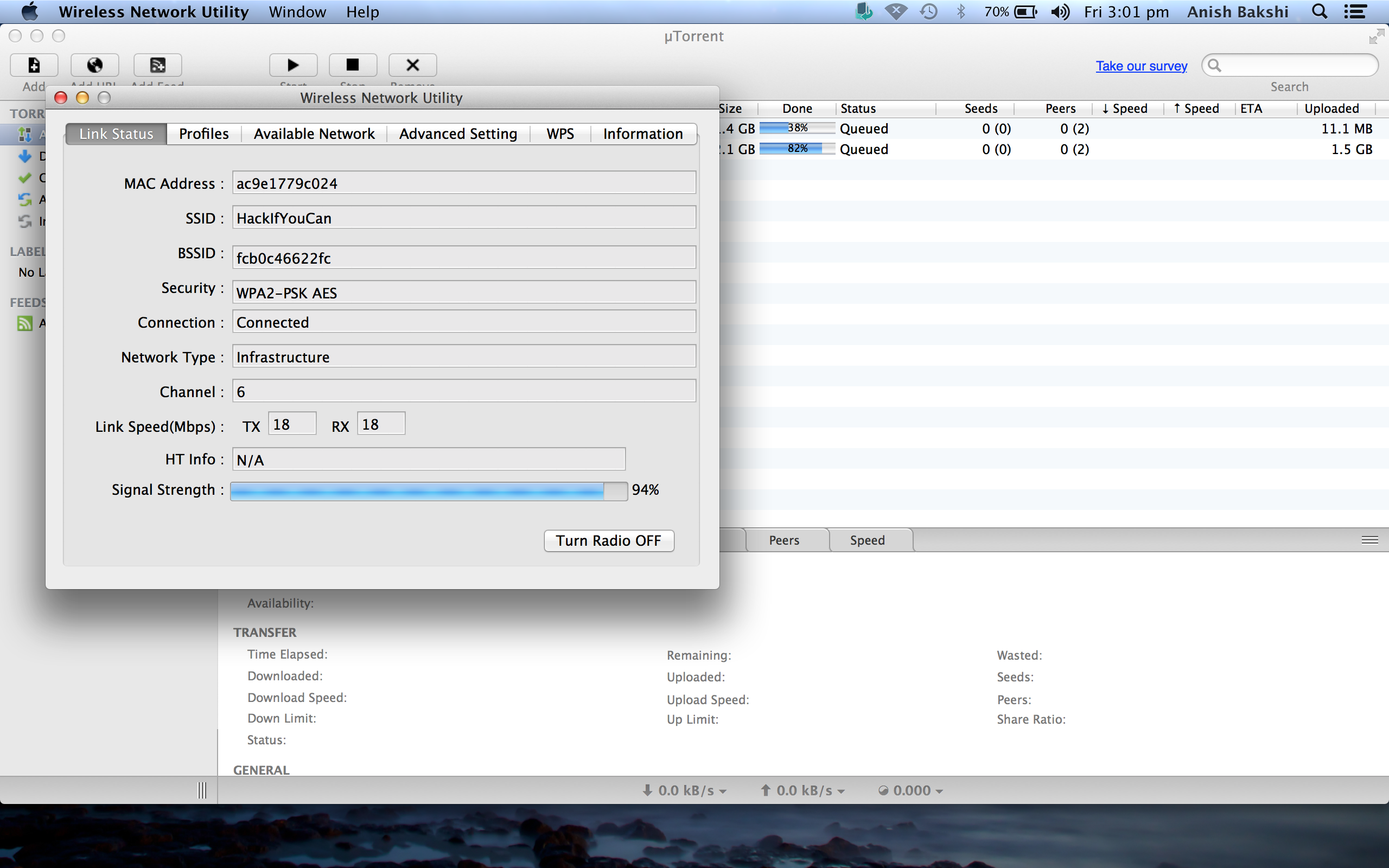1389x868 pixels.
Task: Open the Window menu
Action: tap(297, 12)
